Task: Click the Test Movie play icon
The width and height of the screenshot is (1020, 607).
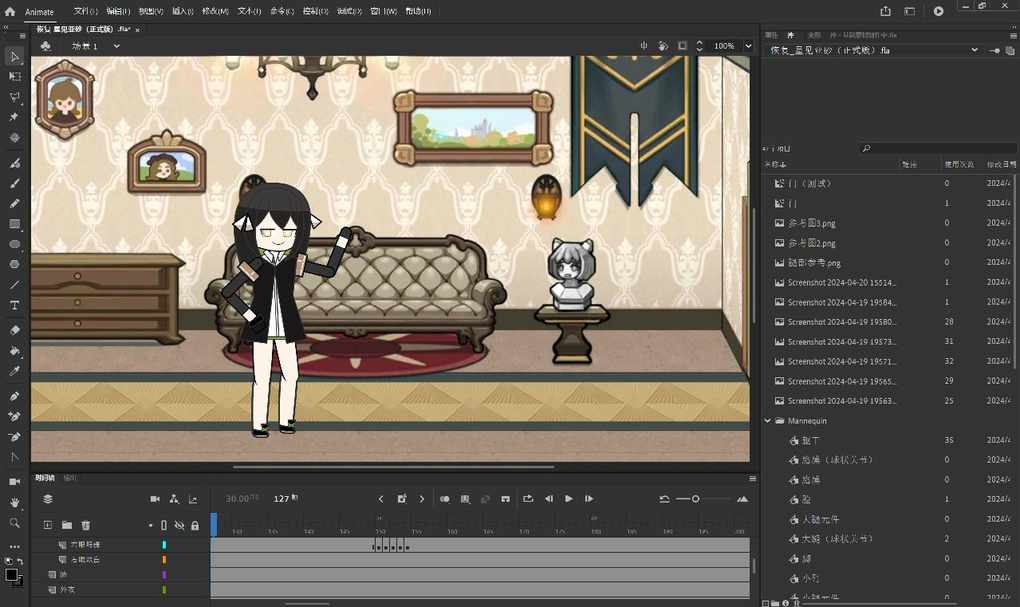Action: click(x=938, y=11)
